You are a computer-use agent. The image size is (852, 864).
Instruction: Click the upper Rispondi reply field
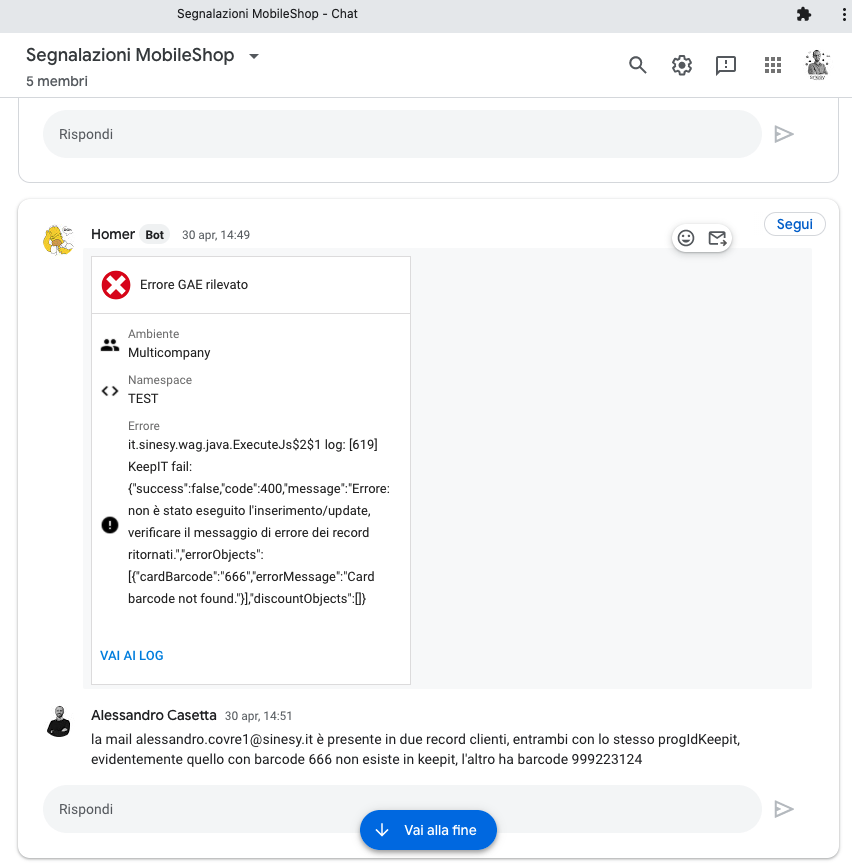point(402,134)
